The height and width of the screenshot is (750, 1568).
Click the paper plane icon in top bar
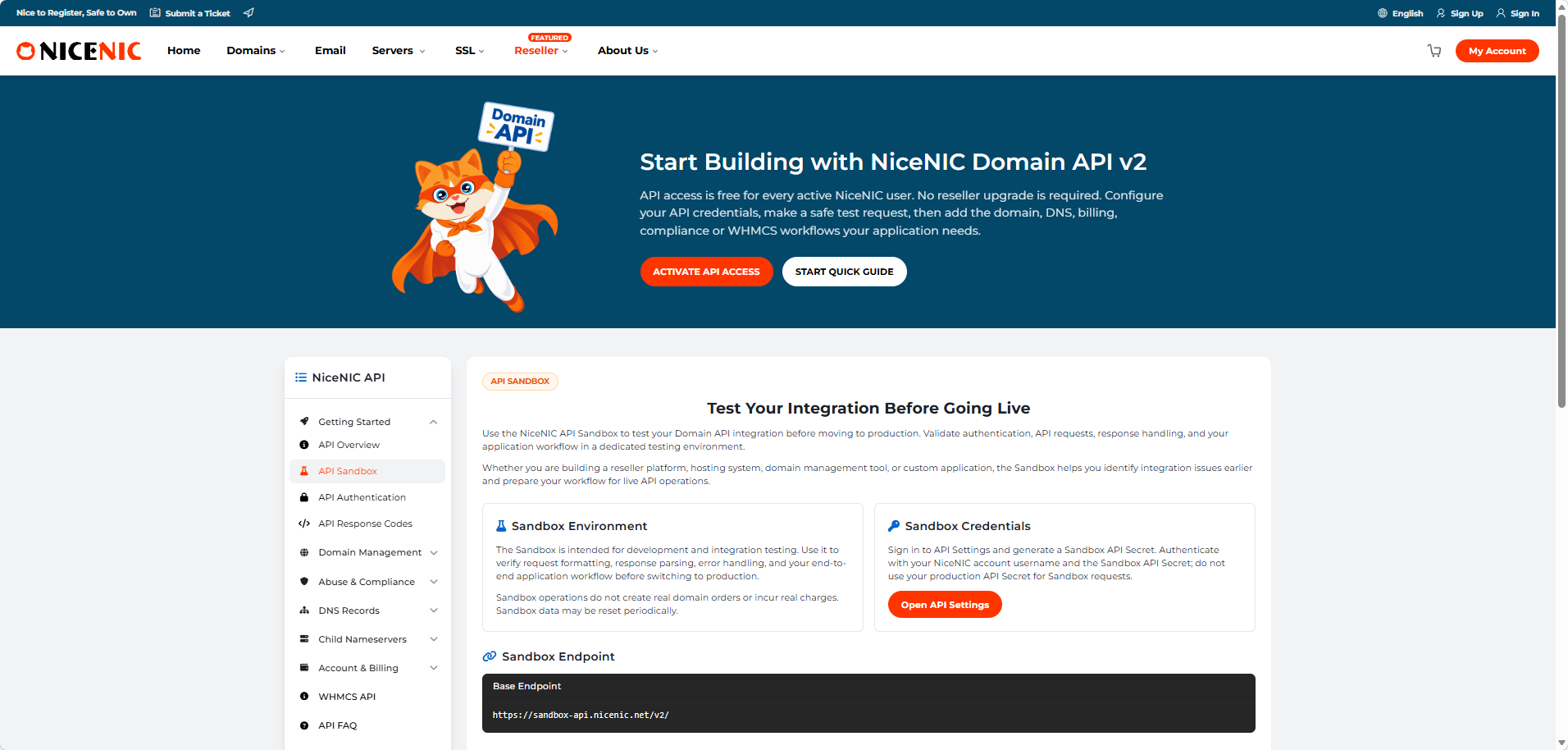pyautogui.click(x=248, y=13)
